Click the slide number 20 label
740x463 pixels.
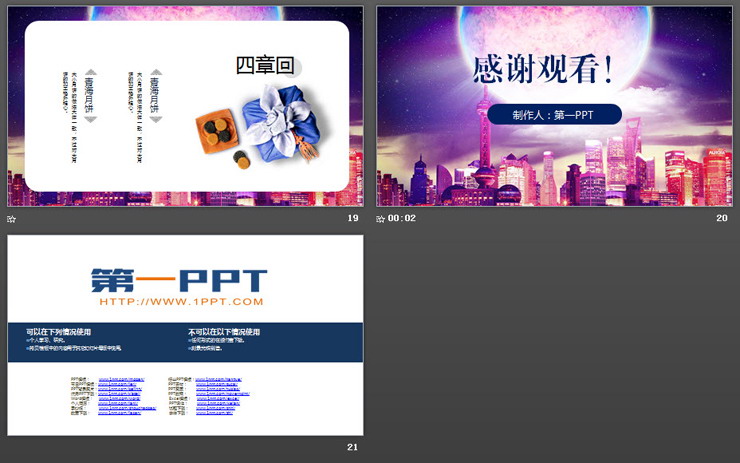point(722,218)
